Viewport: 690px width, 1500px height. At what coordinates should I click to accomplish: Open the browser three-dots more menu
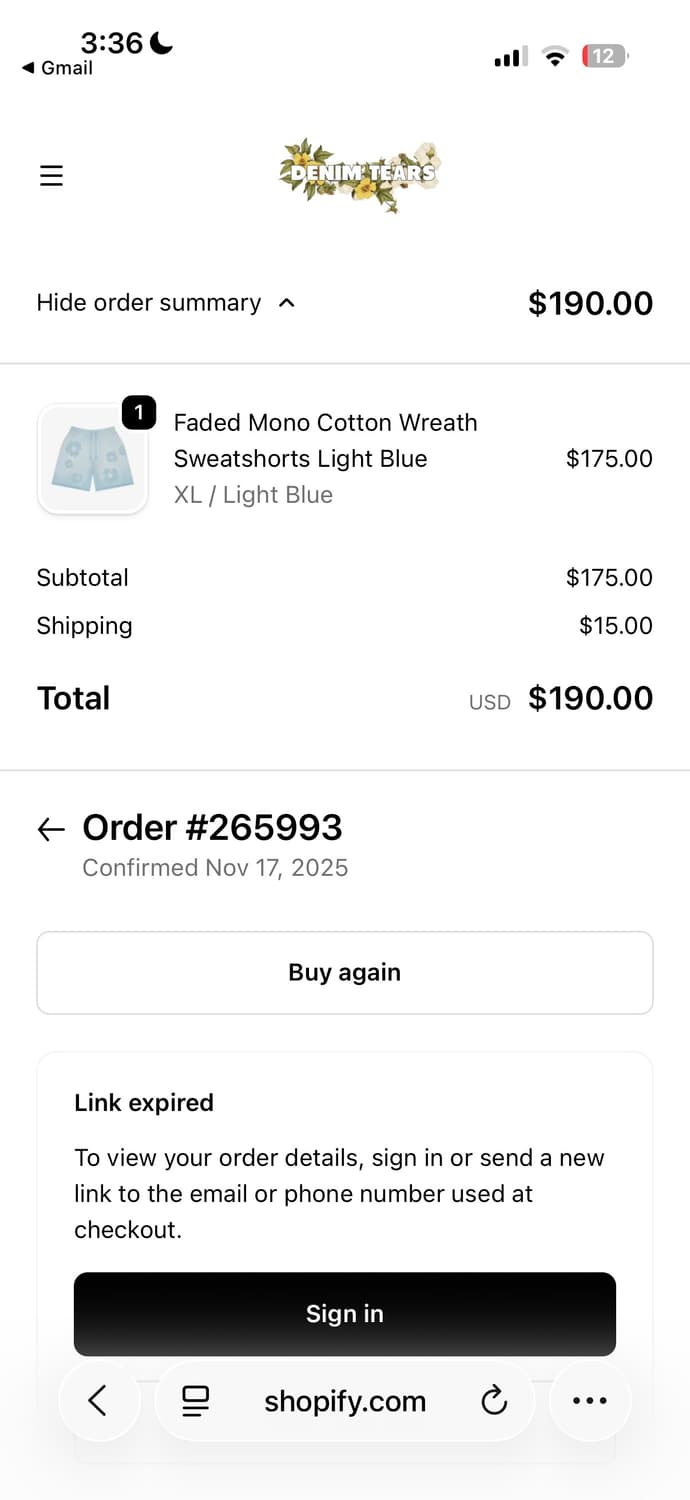[590, 1401]
